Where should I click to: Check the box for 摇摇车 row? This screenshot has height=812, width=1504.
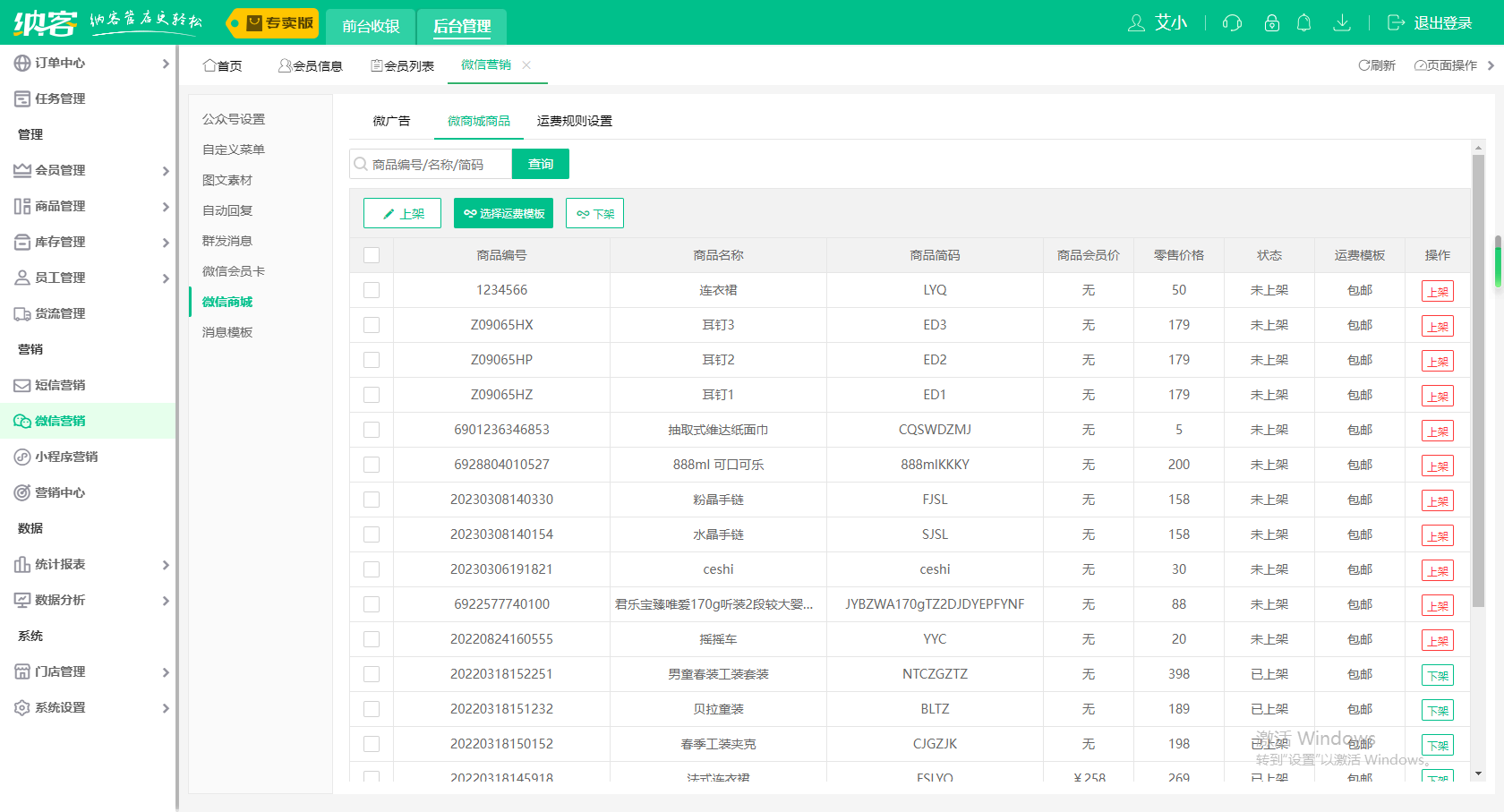click(x=372, y=639)
